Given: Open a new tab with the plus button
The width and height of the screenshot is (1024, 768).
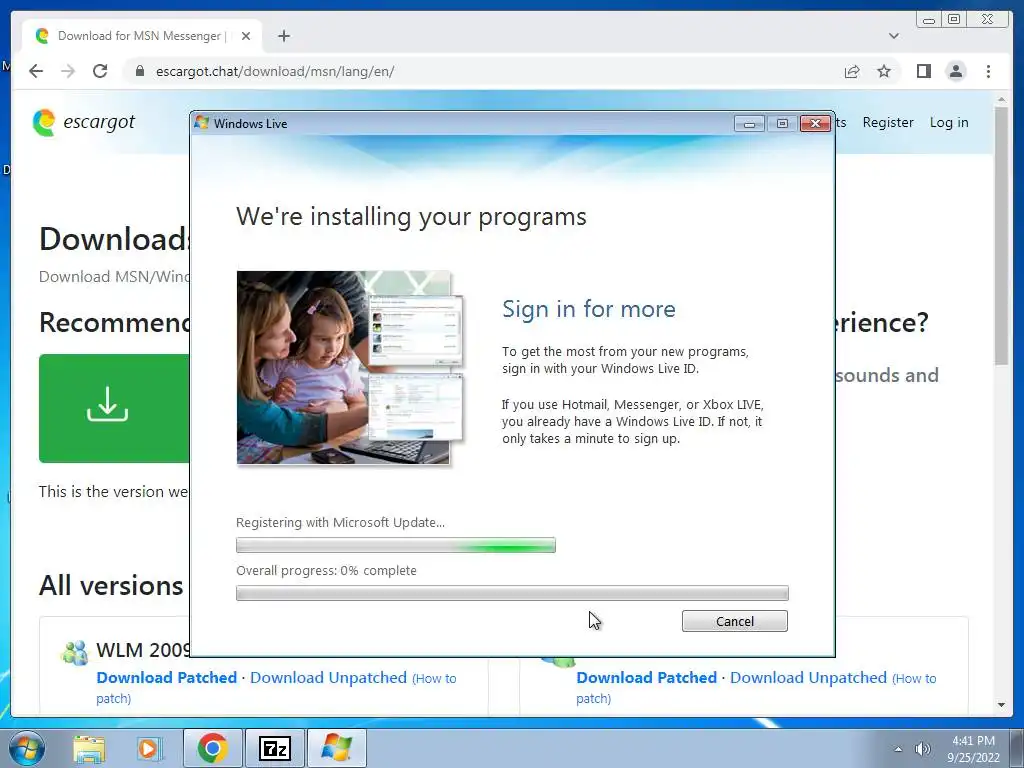Looking at the screenshot, I should click(283, 36).
